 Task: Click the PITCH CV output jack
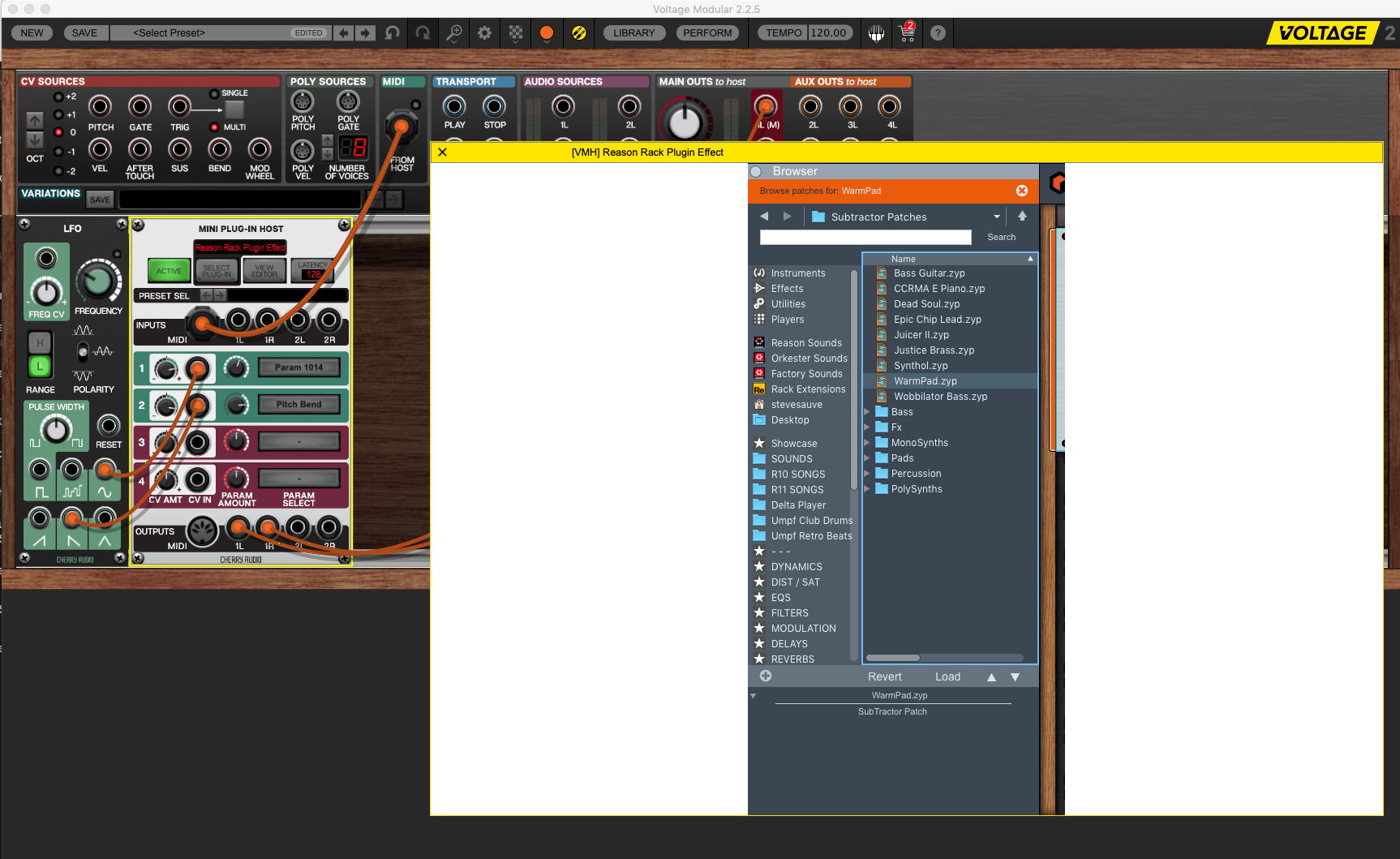[100, 106]
